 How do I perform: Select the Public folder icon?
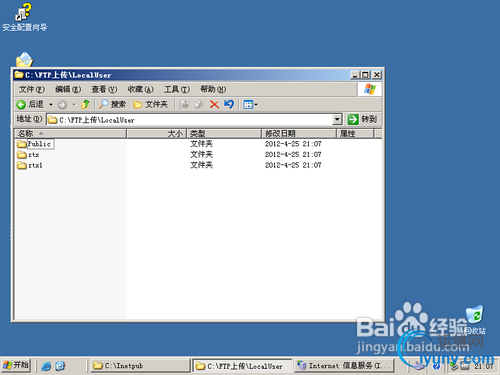pyautogui.click(x=22, y=144)
